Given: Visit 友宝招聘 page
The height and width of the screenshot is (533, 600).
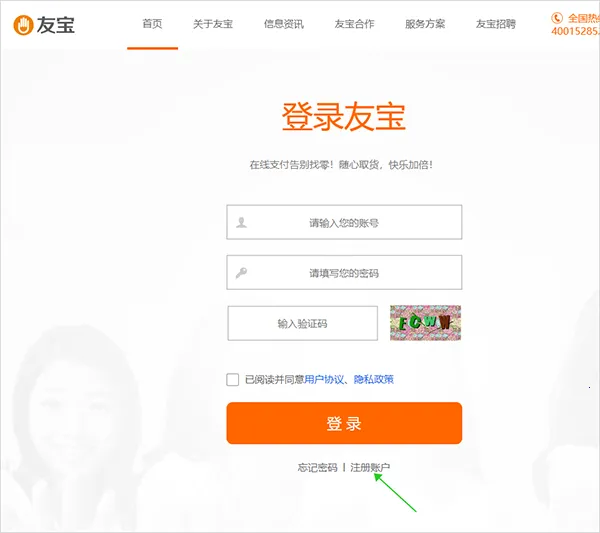Looking at the screenshot, I should click(x=496, y=24).
